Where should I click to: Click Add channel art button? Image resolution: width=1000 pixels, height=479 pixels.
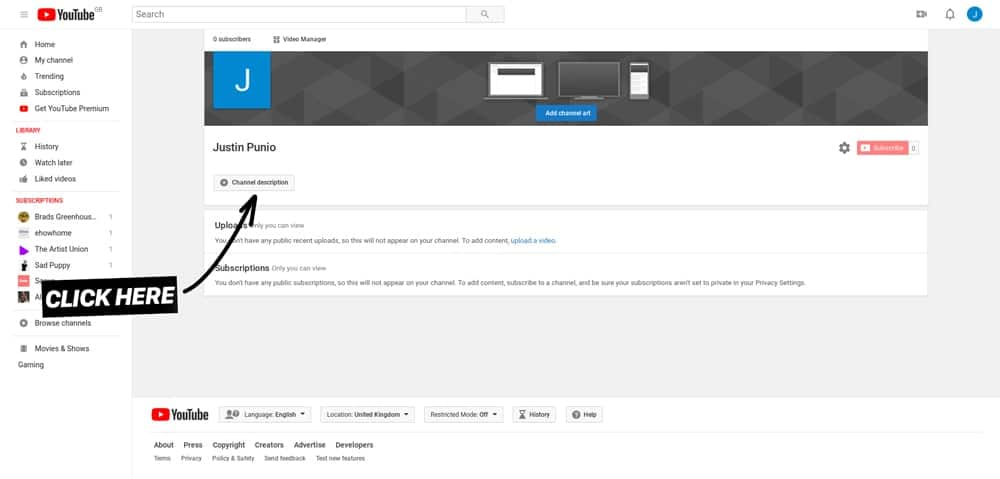point(566,113)
